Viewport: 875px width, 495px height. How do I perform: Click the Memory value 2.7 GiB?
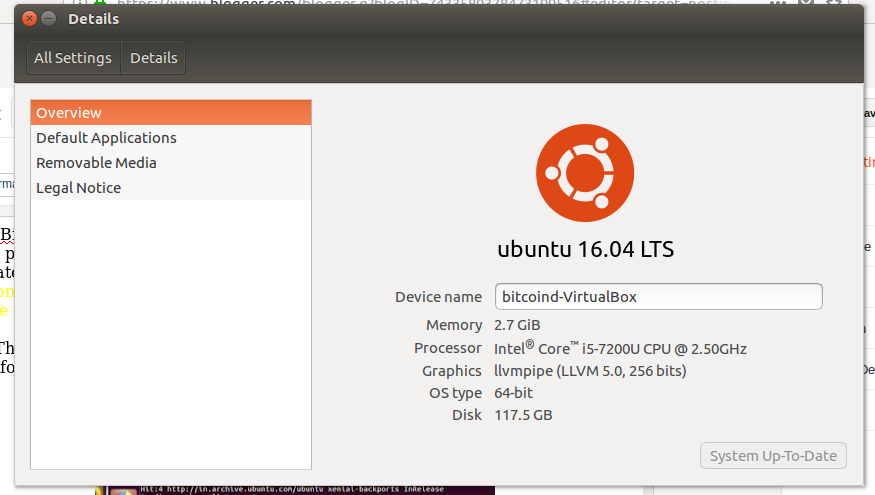517,325
